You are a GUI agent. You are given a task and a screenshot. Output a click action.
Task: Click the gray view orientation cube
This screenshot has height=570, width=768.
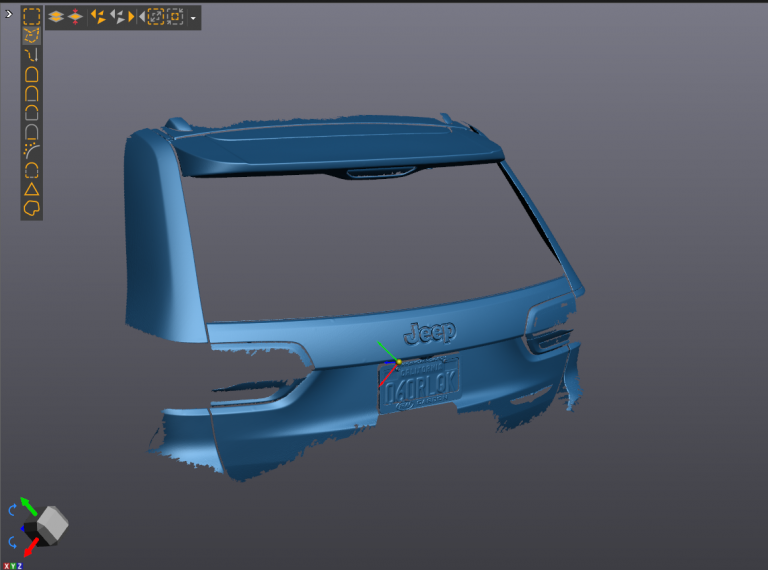(52, 522)
